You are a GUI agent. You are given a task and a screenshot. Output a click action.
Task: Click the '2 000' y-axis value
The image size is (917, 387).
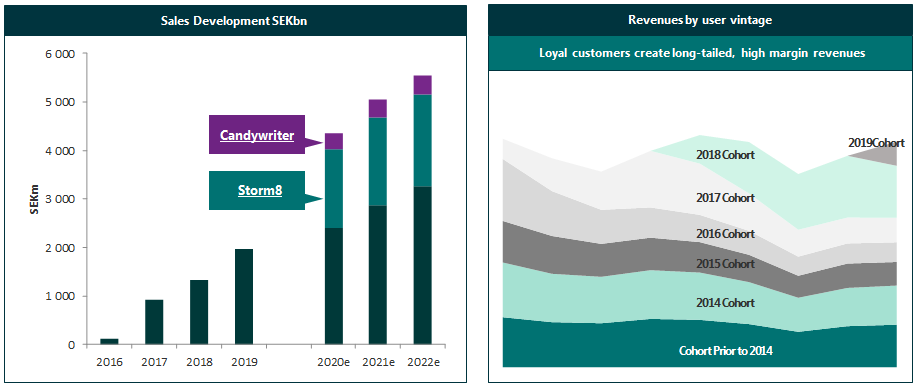tap(61, 248)
